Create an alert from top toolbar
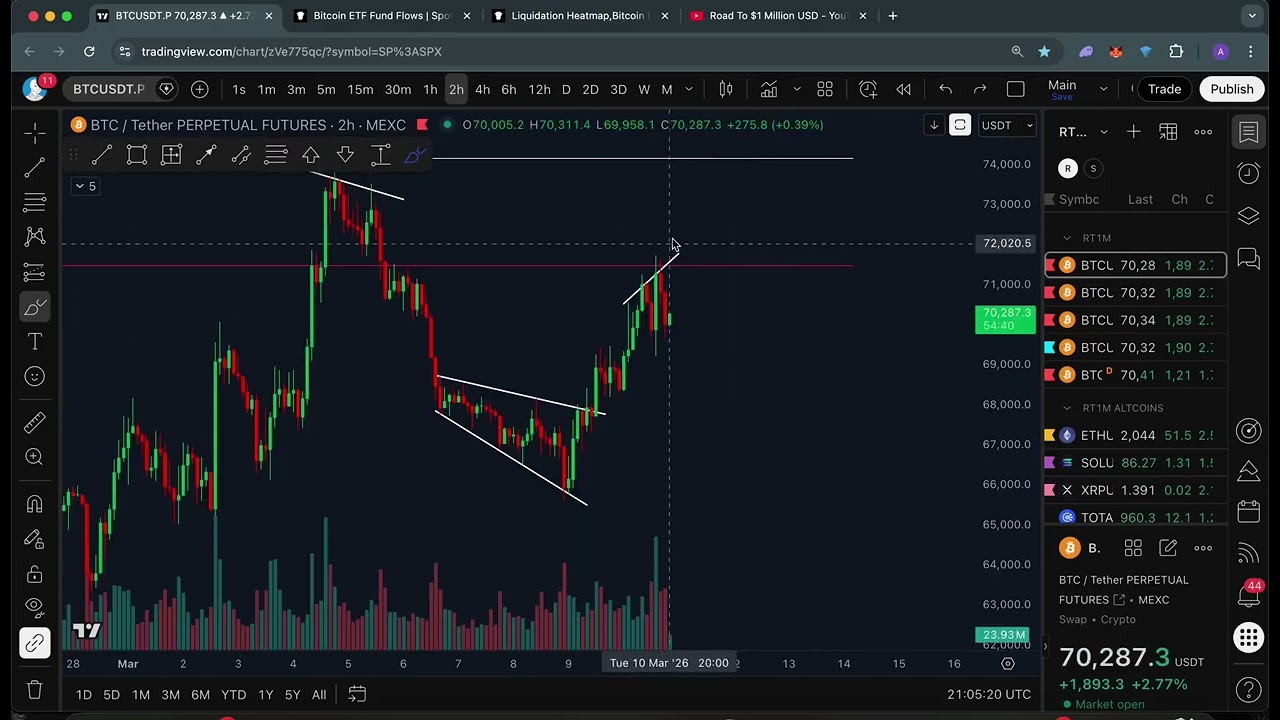The height and width of the screenshot is (720, 1280). click(x=868, y=89)
